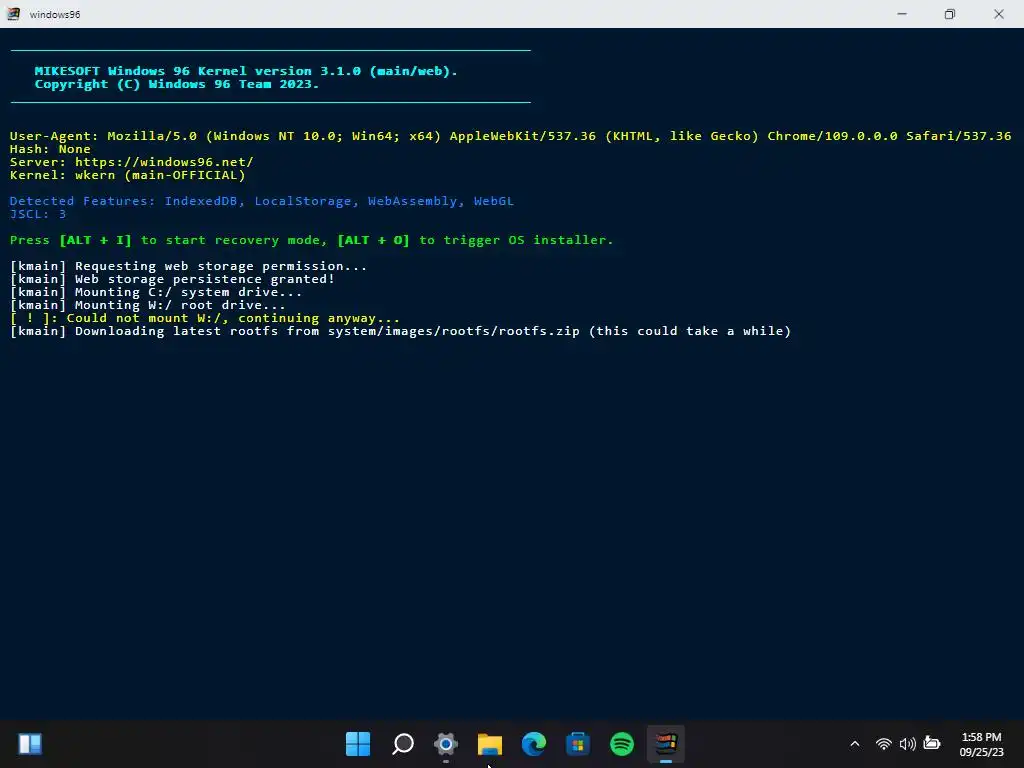Click the https://windows96.net/ server text

(x=164, y=162)
